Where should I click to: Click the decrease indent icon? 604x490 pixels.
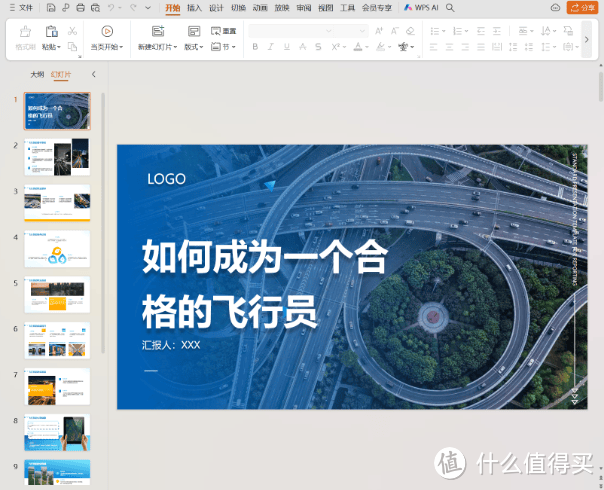tap(481, 31)
